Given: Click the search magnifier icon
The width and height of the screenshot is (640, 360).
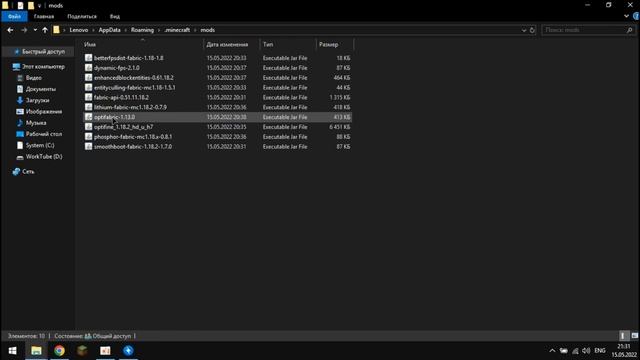Looking at the screenshot, I should 629,30.
